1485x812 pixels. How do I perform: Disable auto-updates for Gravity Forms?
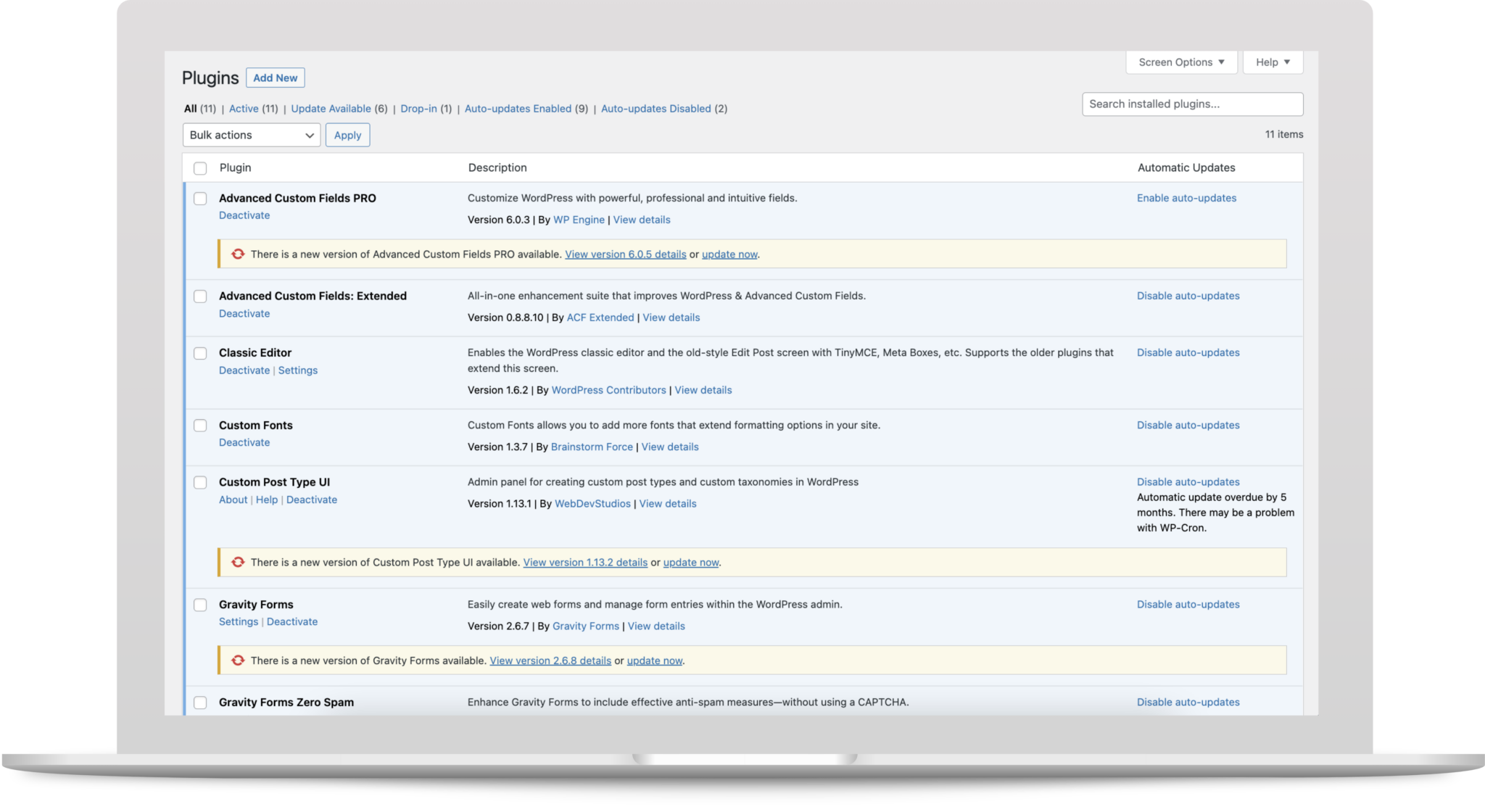pos(1188,604)
